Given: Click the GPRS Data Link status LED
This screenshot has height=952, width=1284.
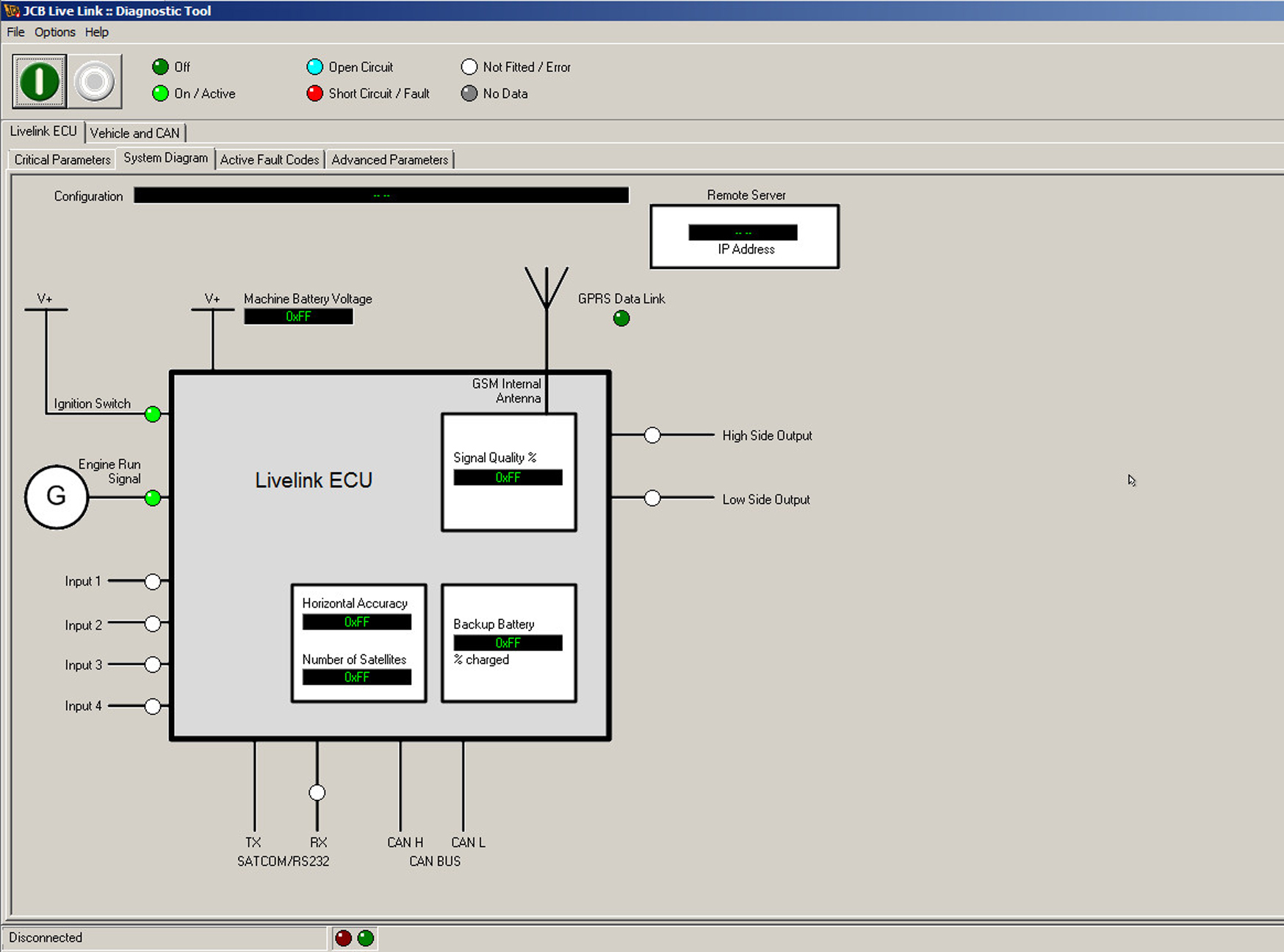Looking at the screenshot, I should 621,318.
